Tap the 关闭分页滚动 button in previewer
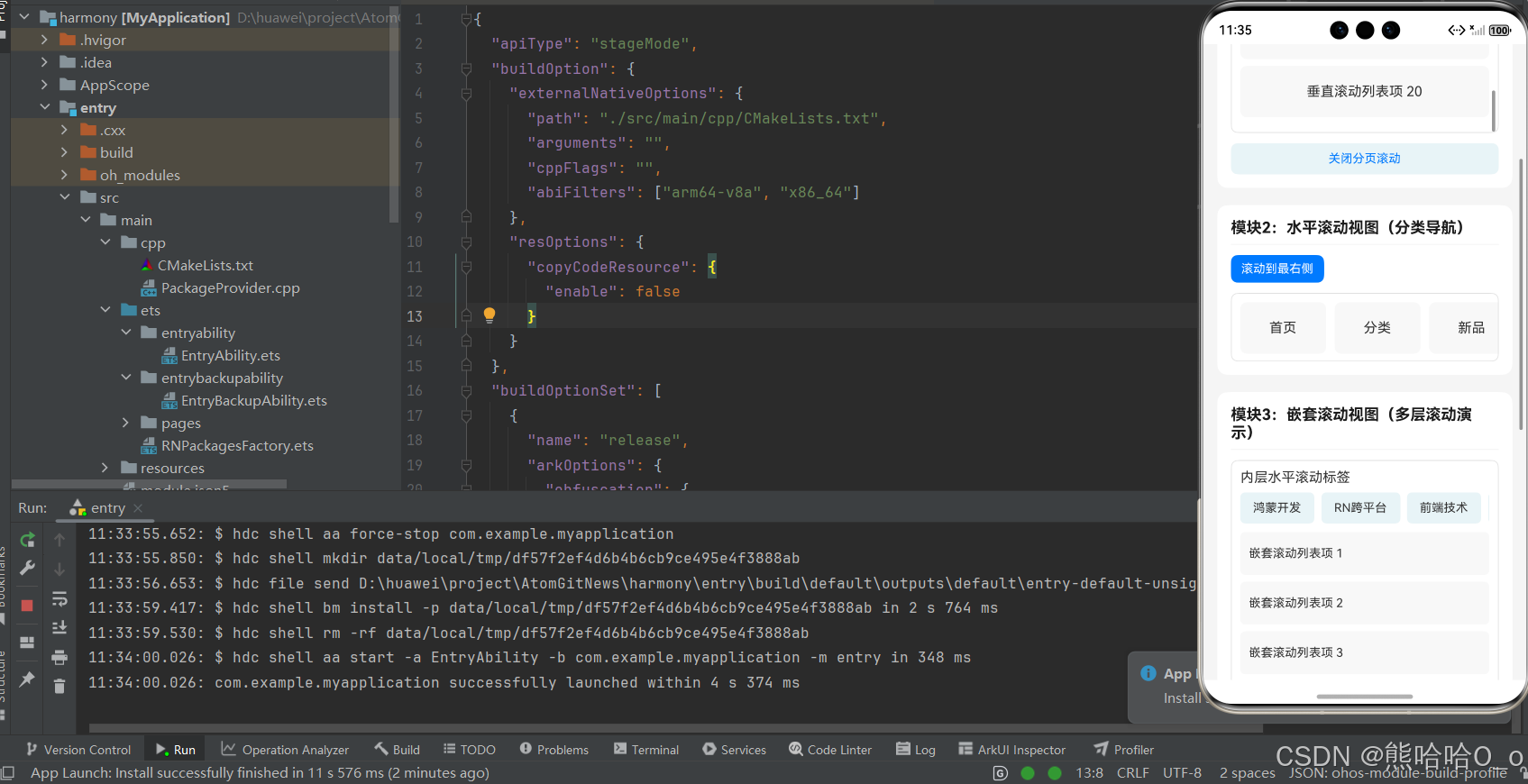The width and height of the screenshot is (1528, 784). [1364, 159]
